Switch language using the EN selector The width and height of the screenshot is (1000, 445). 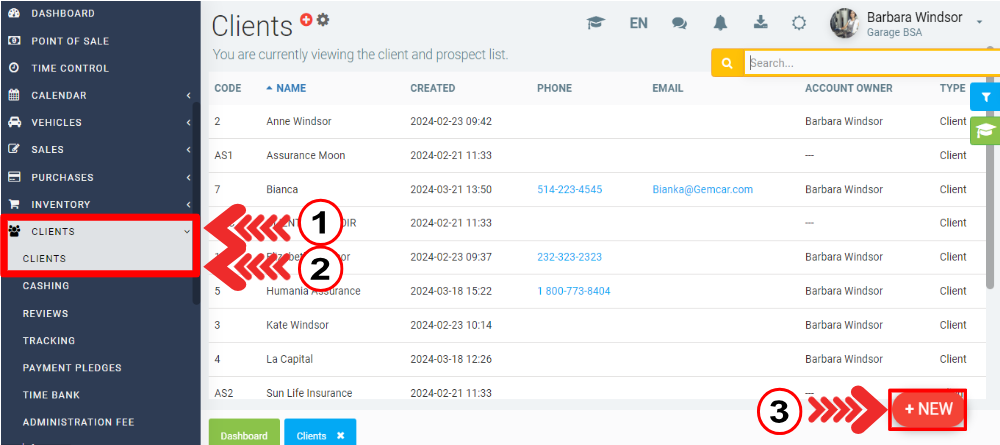[x=638, y=23]
